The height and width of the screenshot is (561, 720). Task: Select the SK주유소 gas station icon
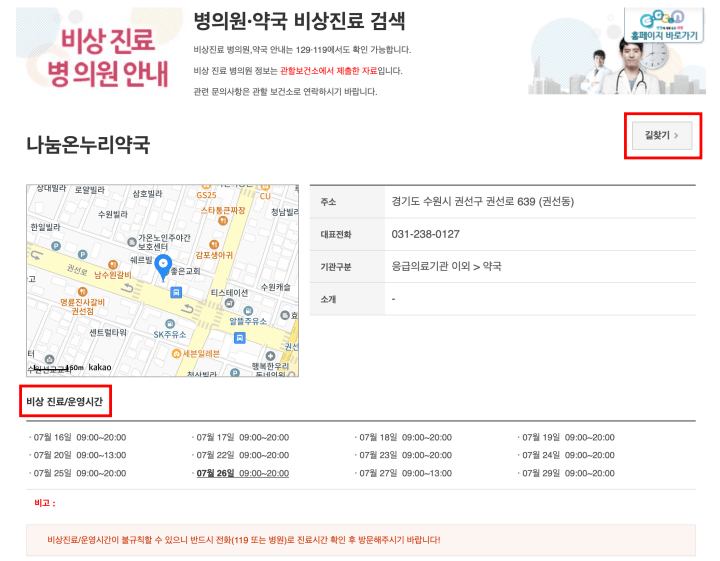tap(170, 324)
